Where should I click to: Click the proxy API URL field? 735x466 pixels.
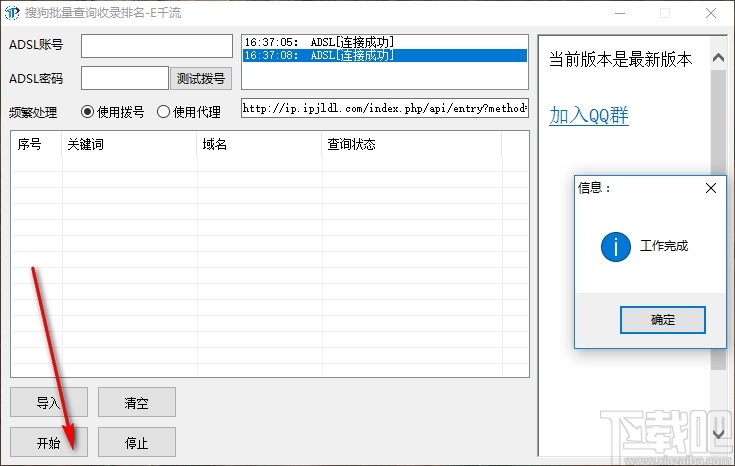tap(385, 108)
